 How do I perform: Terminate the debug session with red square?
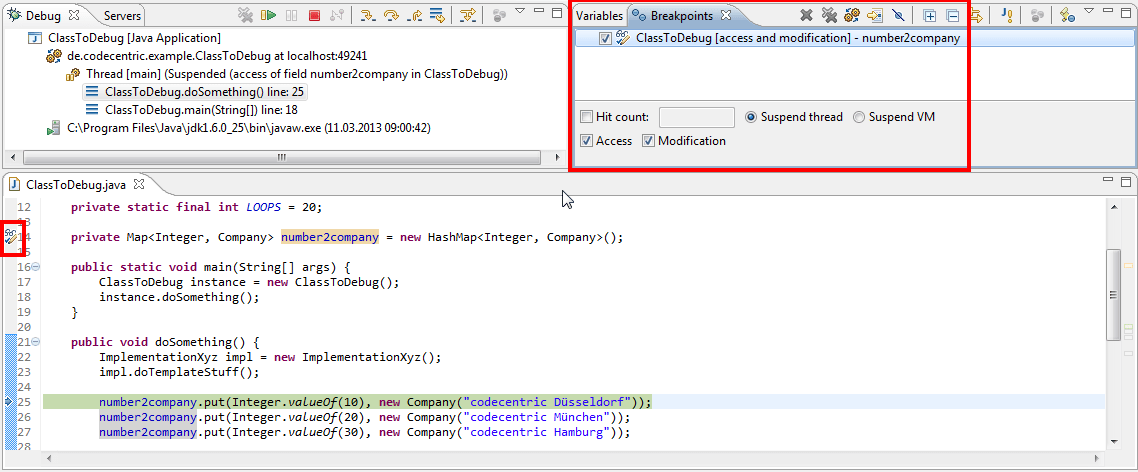314,15
